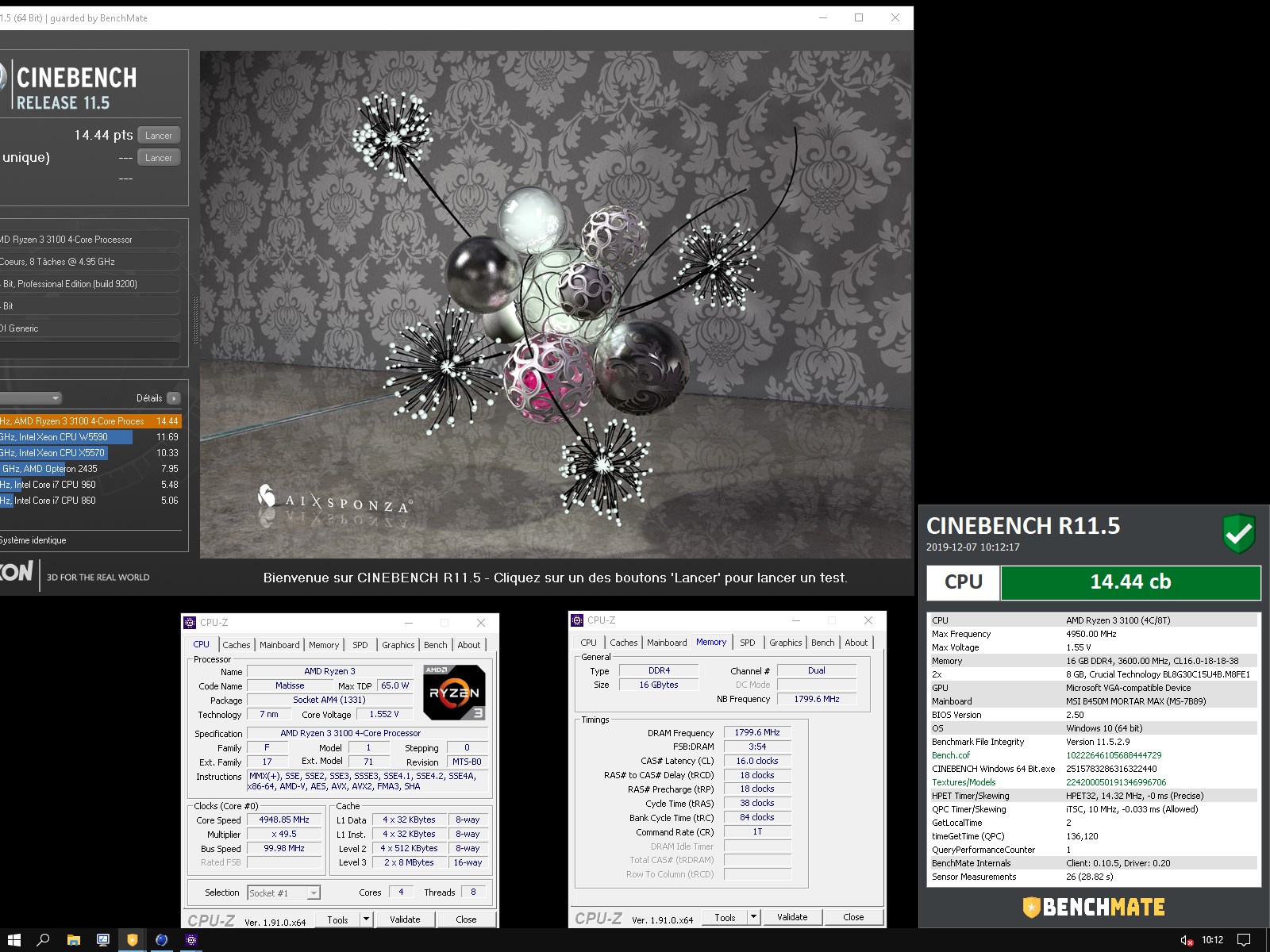Image resolution: width=1270 pixels, height=952 pixels.
Task: Select the Intel Xeon CPU W5590 ranking row
Action: pyautogui.click(x=90, y=437)
